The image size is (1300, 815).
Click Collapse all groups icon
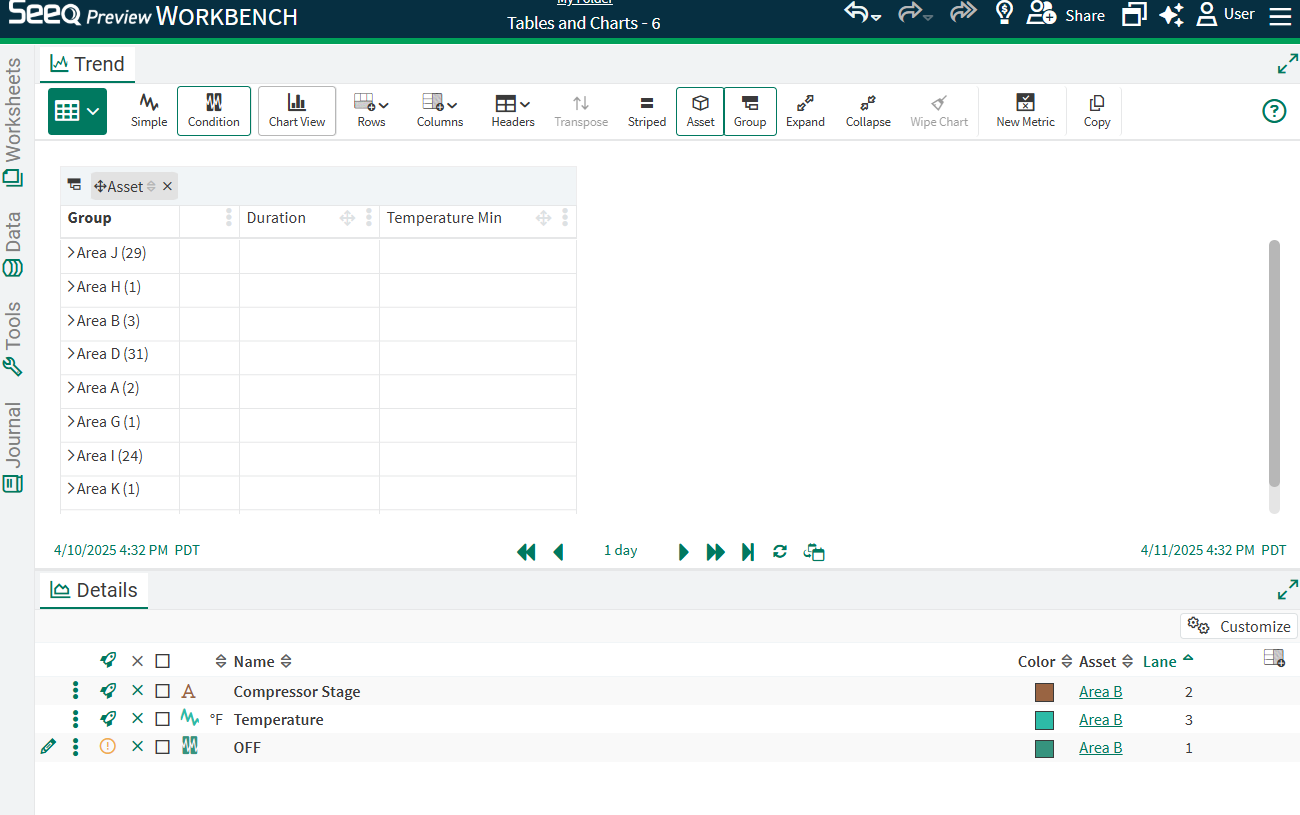(x=867, y=110)
